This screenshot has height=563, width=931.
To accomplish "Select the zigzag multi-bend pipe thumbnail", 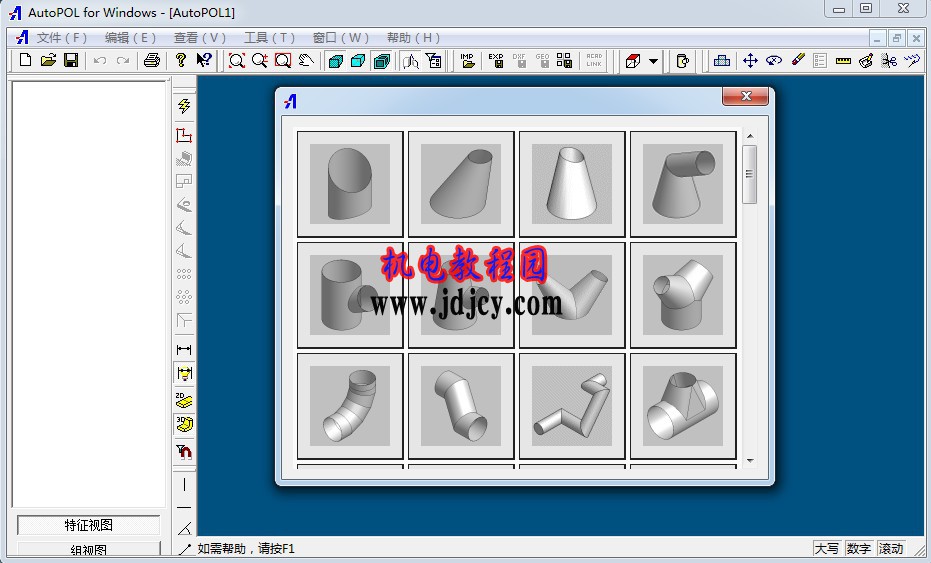I will click(x=572, y=406).
